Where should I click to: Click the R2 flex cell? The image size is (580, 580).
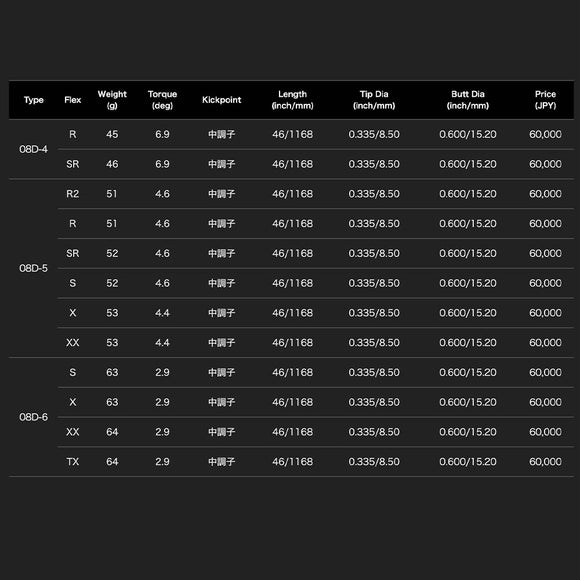click(x=72, y=194)
